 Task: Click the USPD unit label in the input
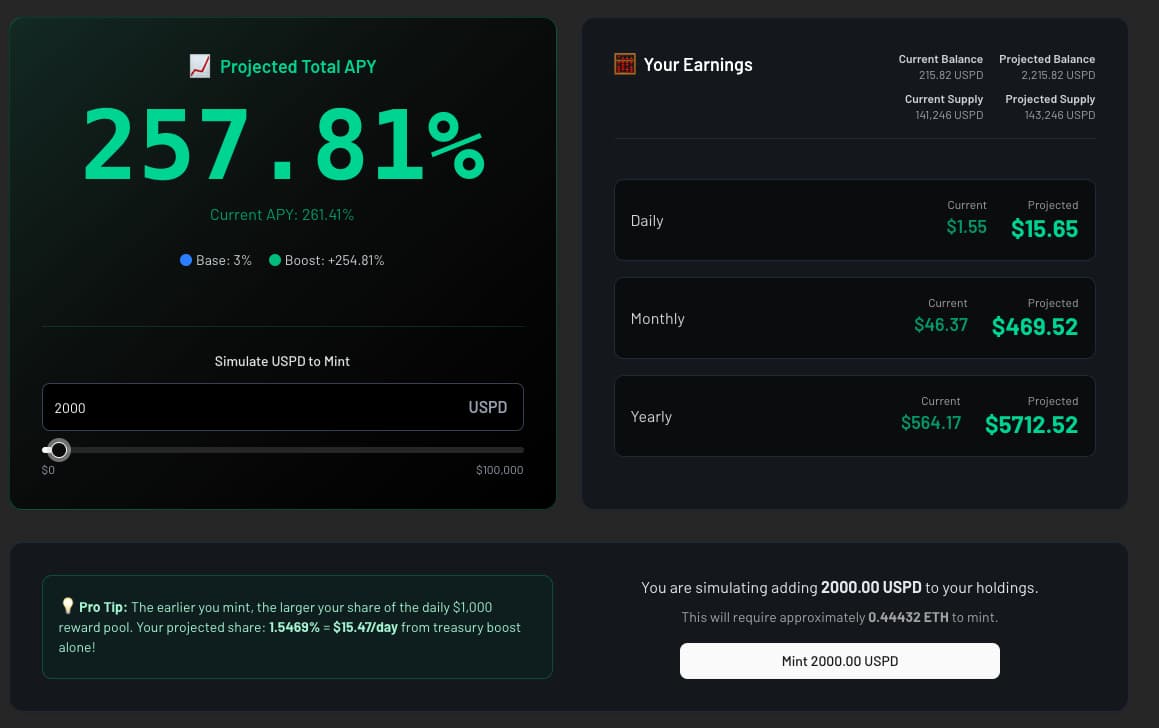point(487,407)
